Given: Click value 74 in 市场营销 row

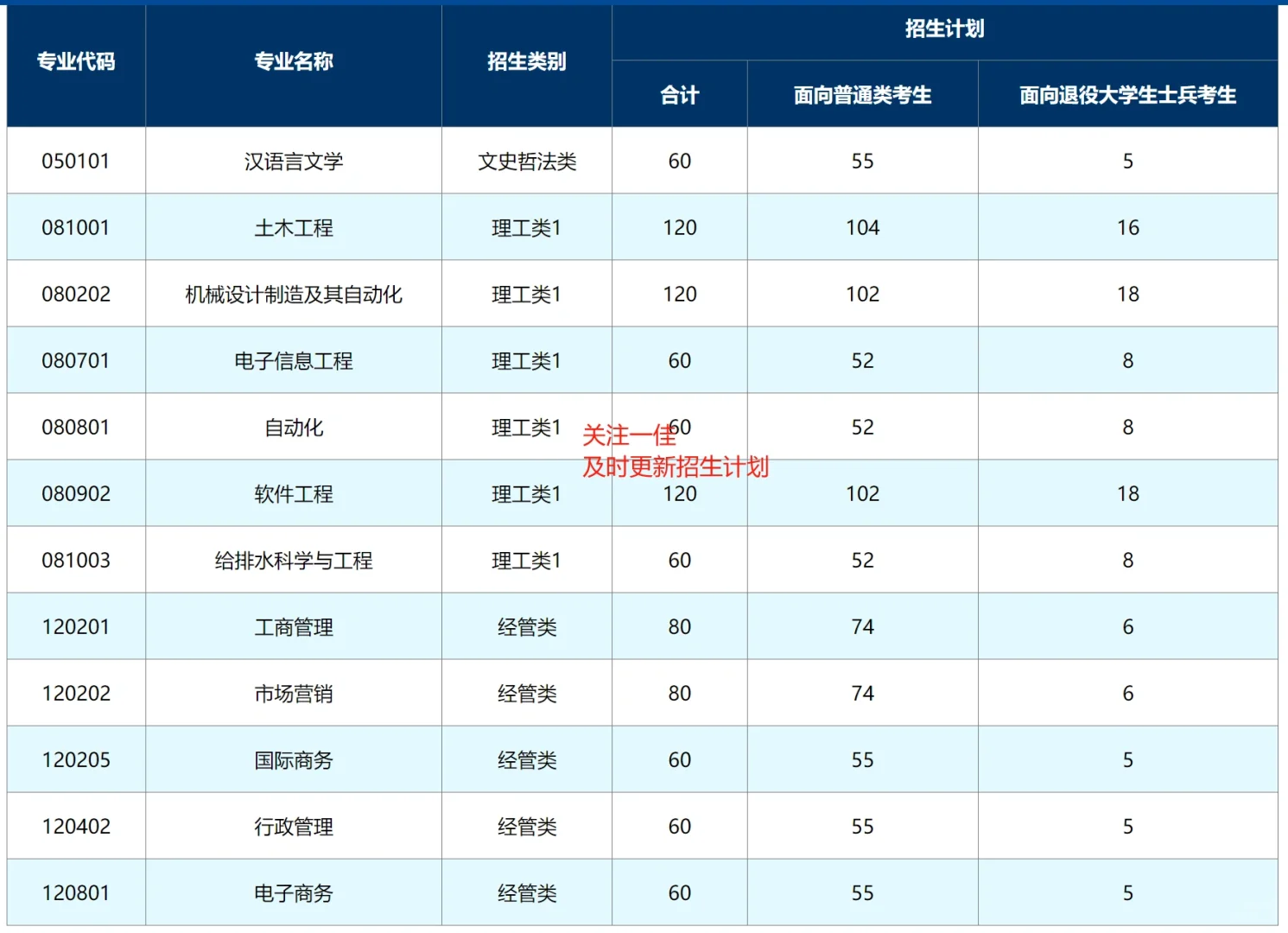Looking at the screenshot, I should pos(863,694).
